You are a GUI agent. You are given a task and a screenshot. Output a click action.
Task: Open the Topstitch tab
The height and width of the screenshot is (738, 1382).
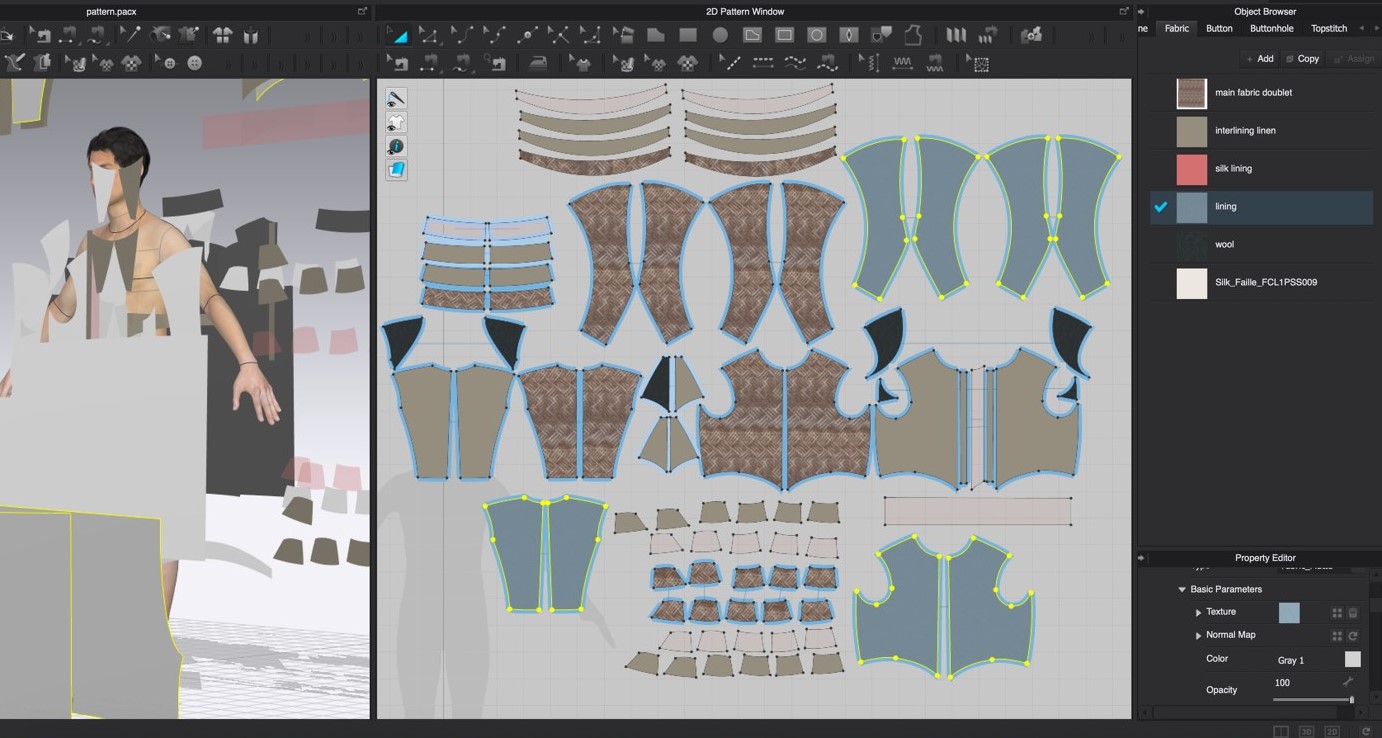coord(1329,29)
